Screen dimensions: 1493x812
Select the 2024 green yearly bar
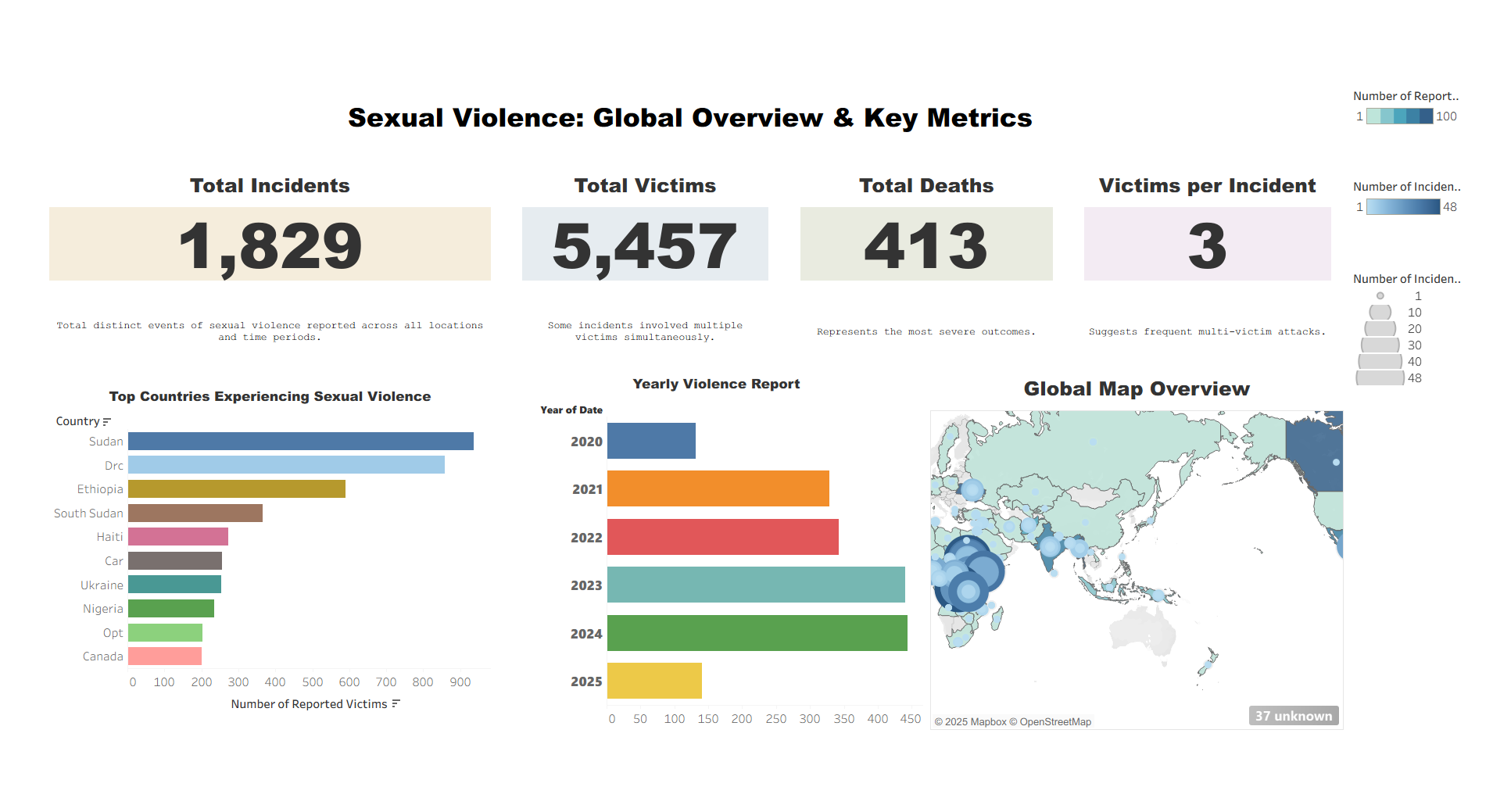tap(757, 633)
